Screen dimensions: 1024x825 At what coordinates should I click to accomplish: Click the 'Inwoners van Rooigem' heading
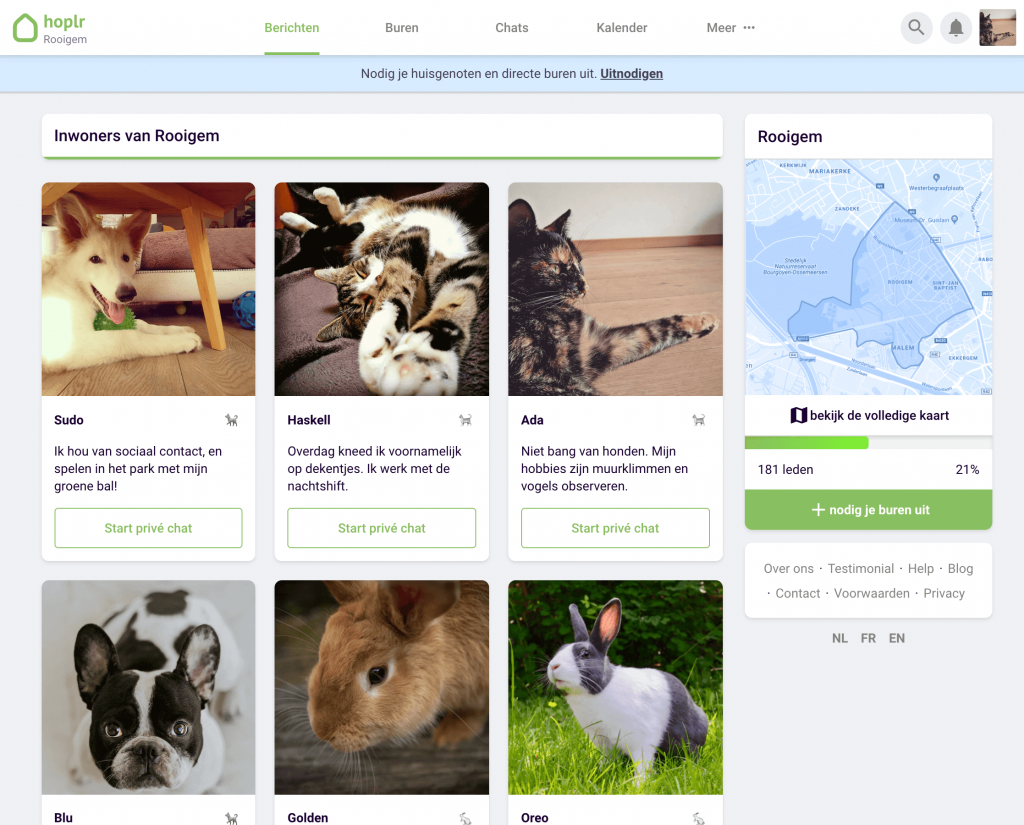pos(136,136)
